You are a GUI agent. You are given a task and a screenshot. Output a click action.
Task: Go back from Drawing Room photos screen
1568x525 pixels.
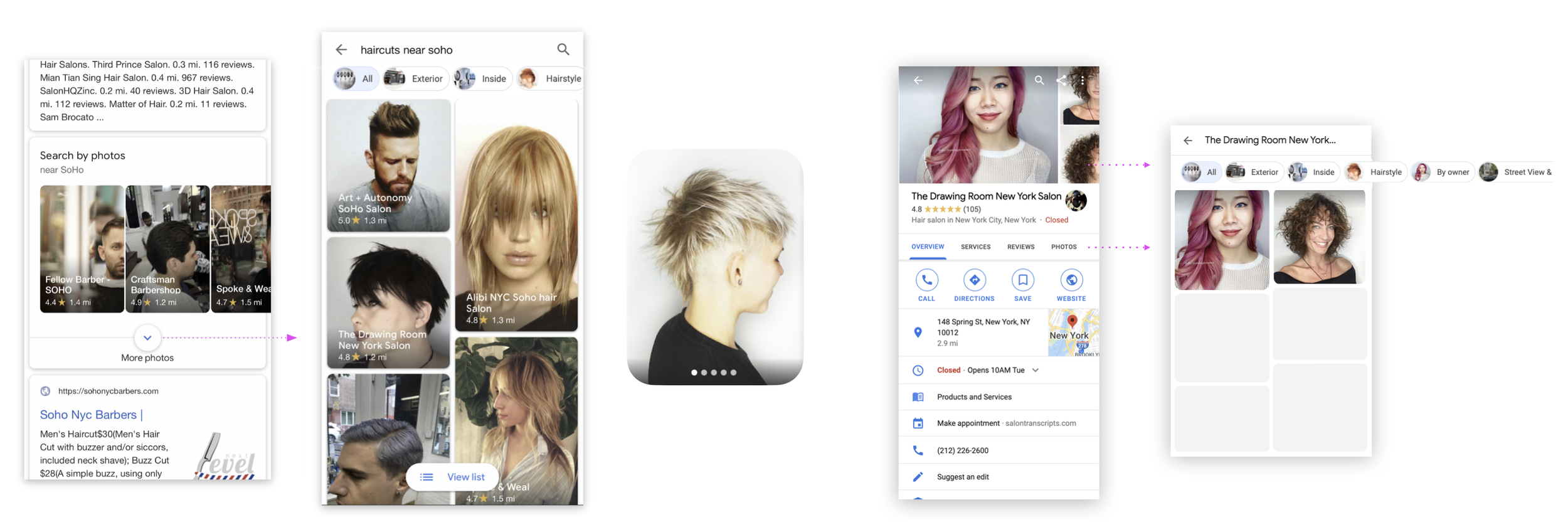[1188, 141]
